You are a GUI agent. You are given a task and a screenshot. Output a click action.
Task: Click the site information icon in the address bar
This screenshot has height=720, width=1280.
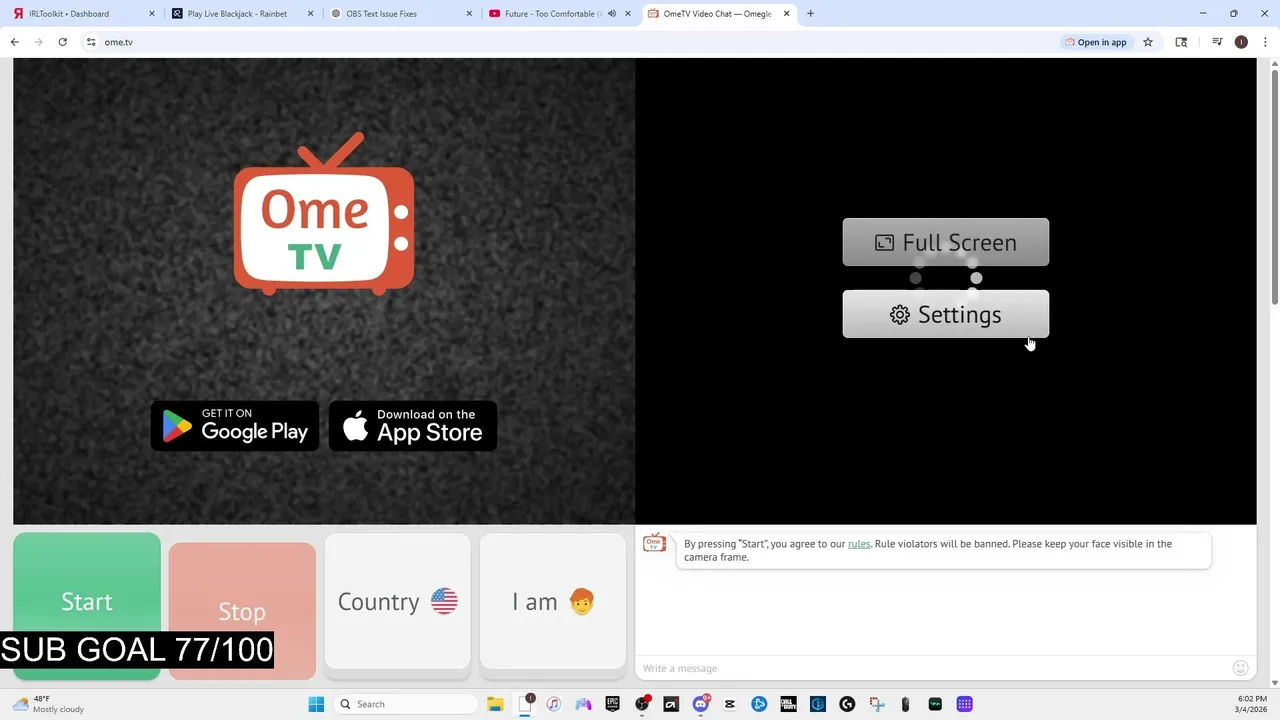click(x=91, y=42)
